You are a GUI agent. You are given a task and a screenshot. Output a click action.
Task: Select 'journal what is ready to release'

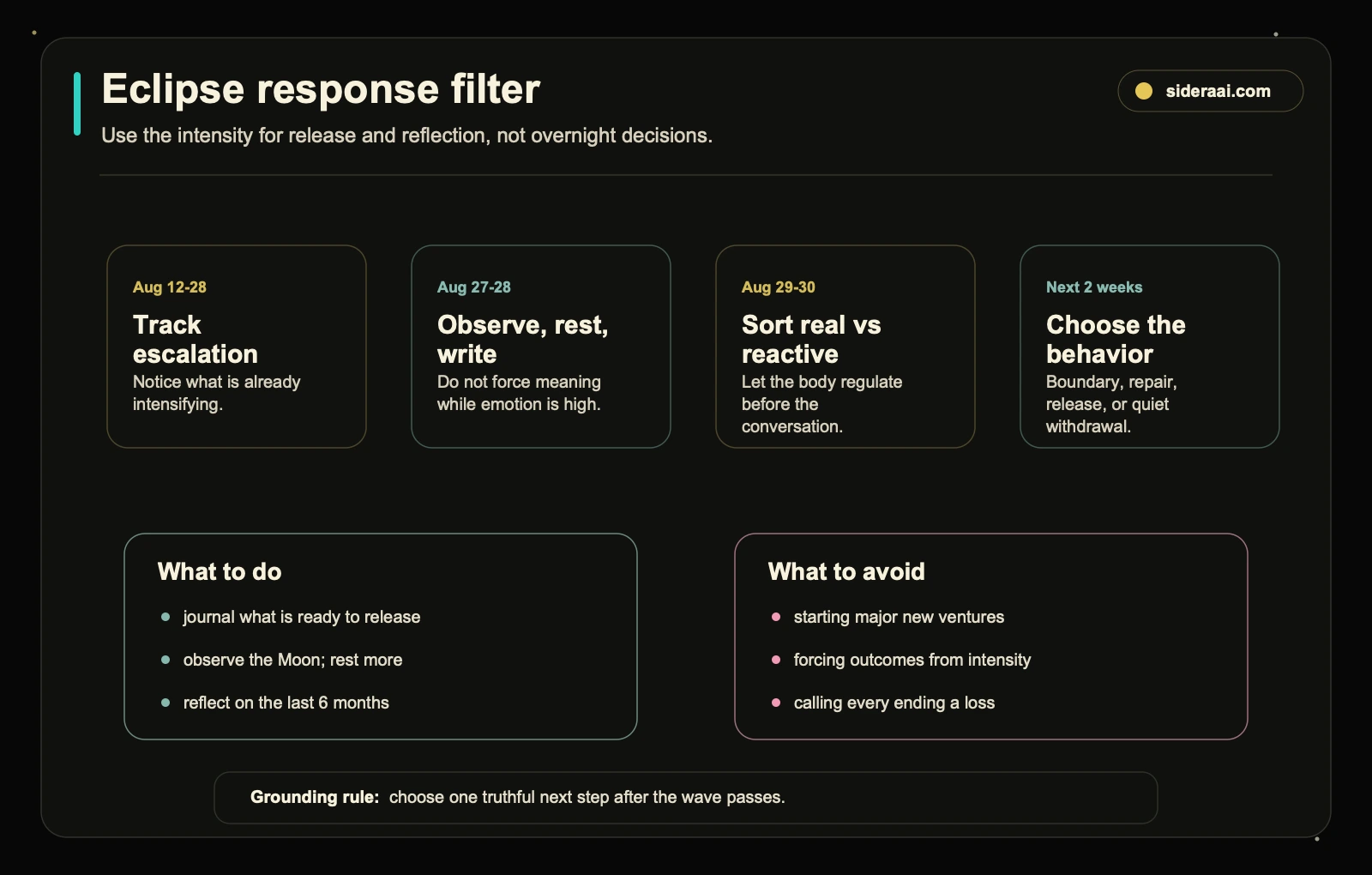[x=302, y=617]
